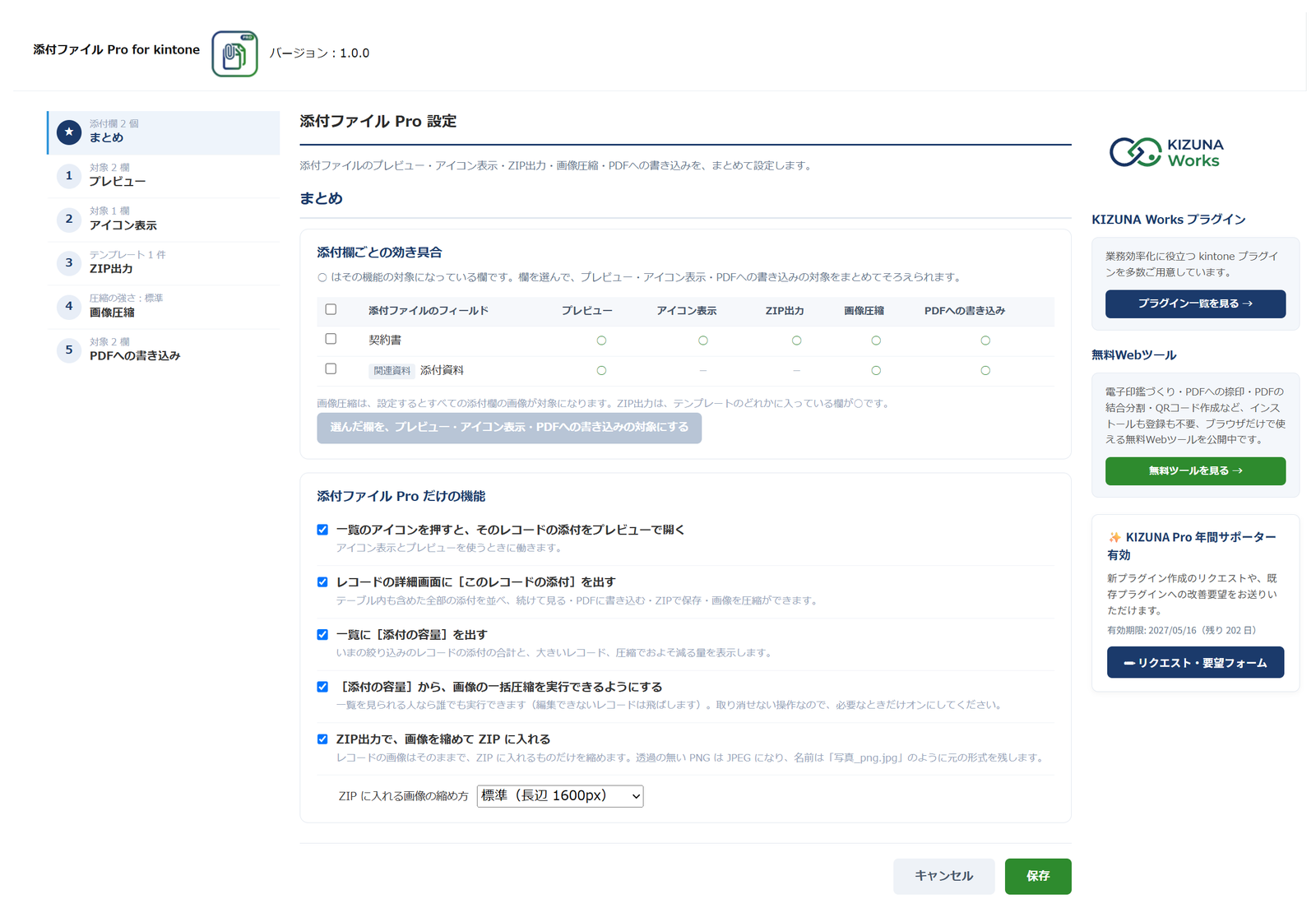Switch to the アイコン表示 sidebar tab
This screenshot has width=1316, height=908.
pos(164,220)
